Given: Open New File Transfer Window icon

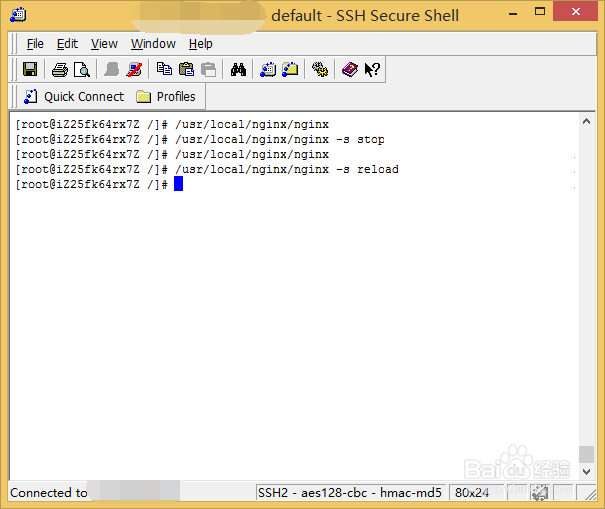Looking at the screenshot, I should click(290, 70).
